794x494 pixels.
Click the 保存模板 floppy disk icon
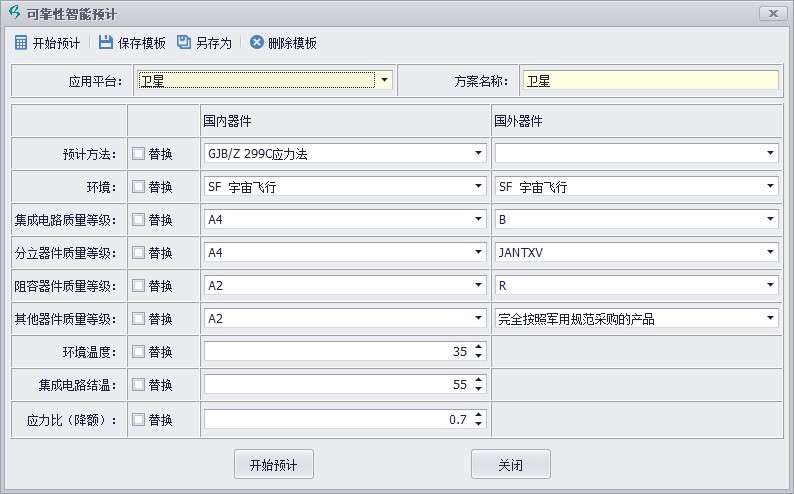pyautogui.click(x=106, y=43)
